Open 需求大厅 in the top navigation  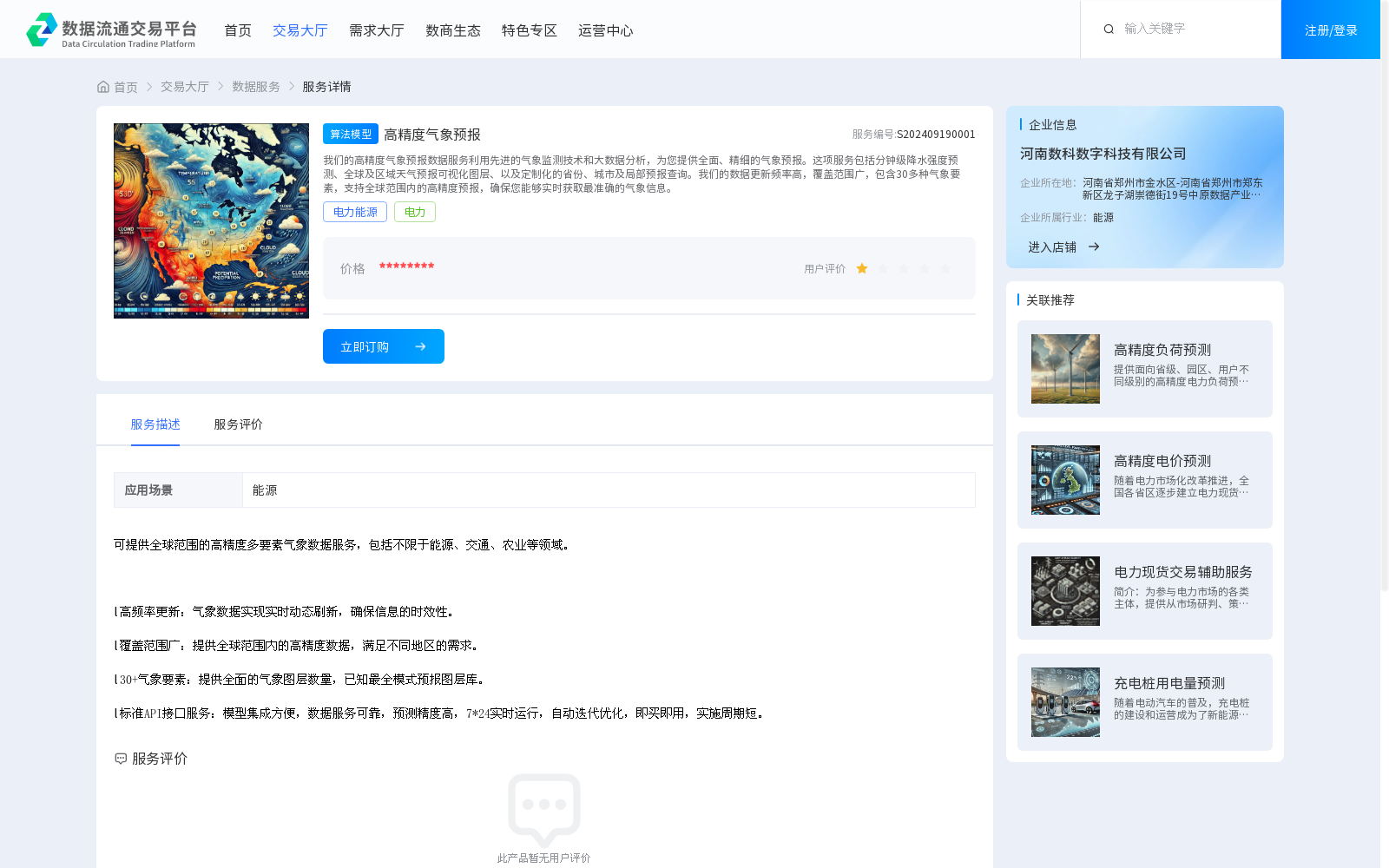(377, 30)
